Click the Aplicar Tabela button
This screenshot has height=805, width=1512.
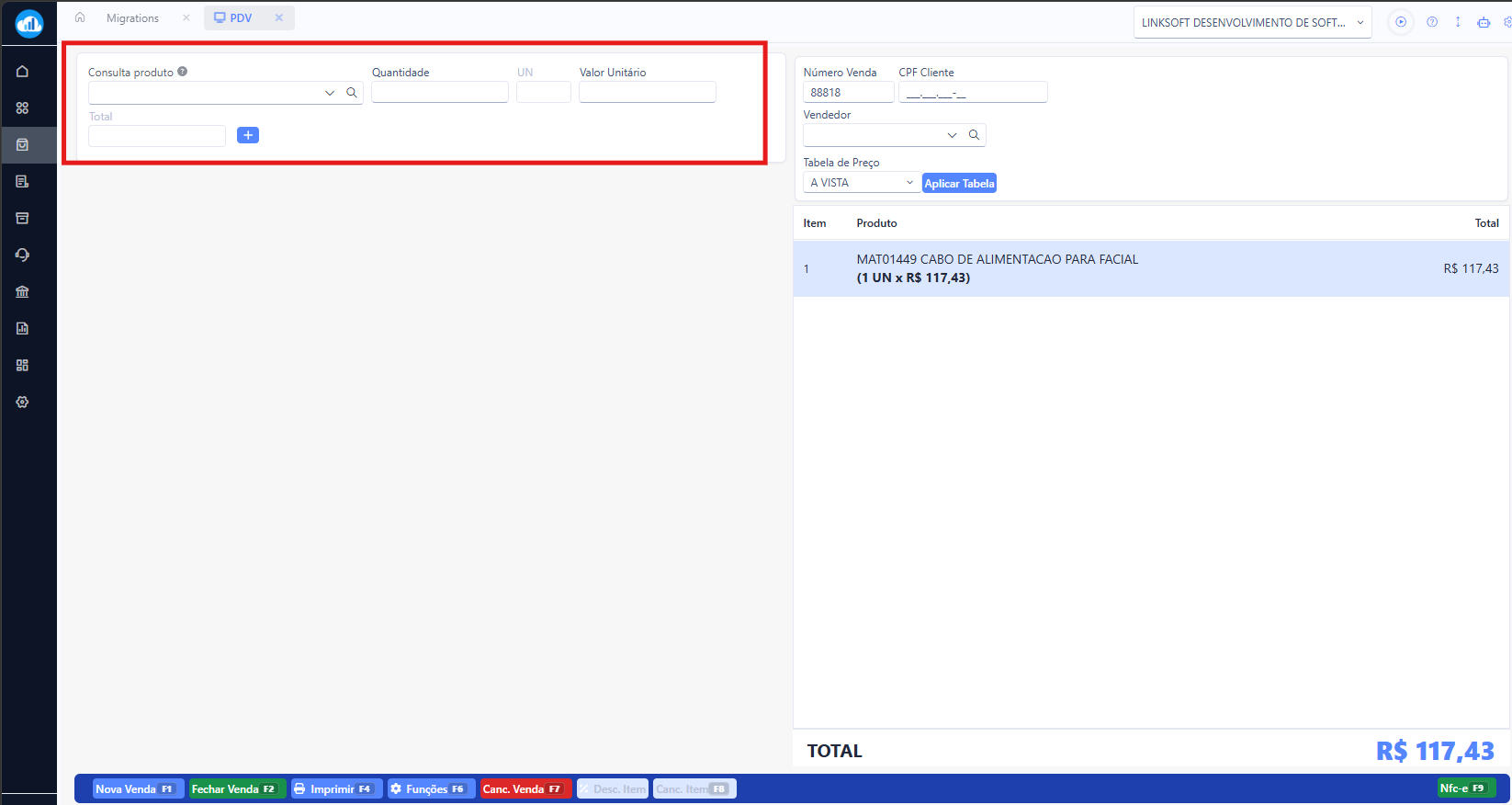coord(959,184)
